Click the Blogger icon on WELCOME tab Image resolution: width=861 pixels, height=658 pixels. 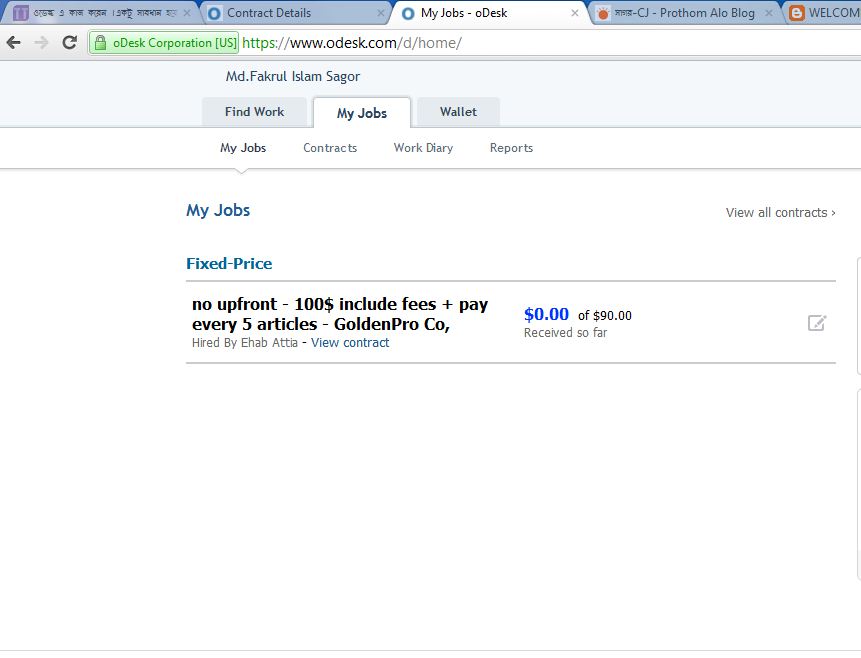coord(796,13)
